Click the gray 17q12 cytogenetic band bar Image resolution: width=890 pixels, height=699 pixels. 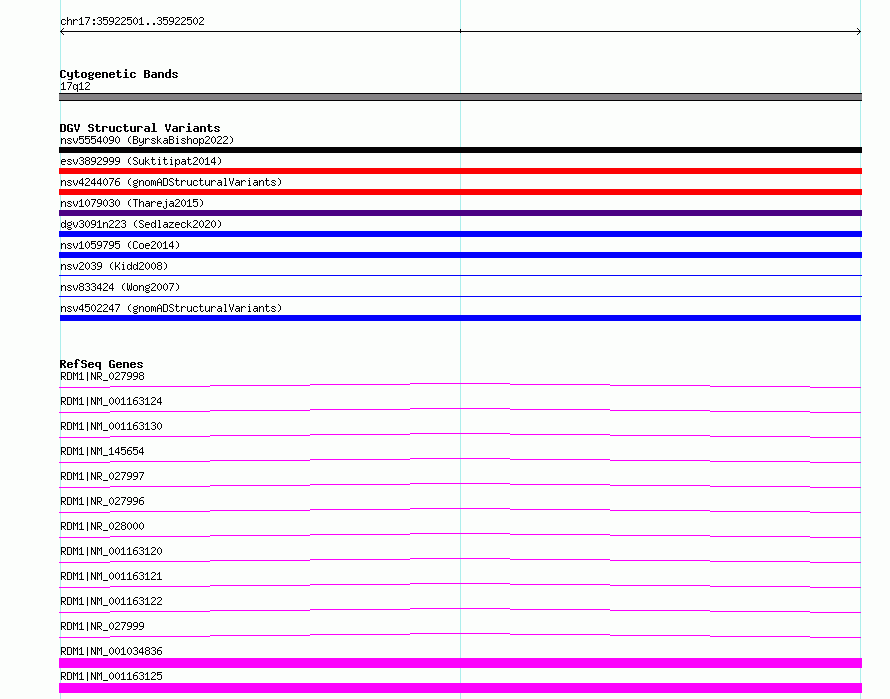tap(460, 97)
